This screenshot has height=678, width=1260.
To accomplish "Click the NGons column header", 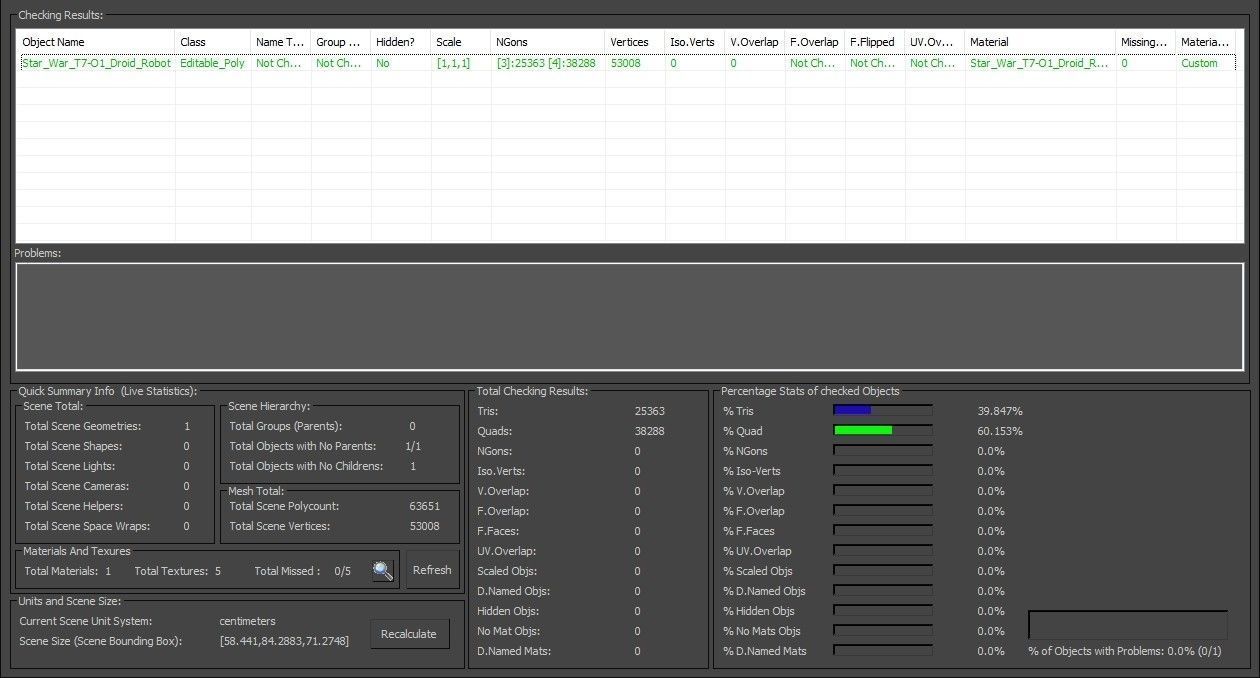I will click(x=548, y=42).
